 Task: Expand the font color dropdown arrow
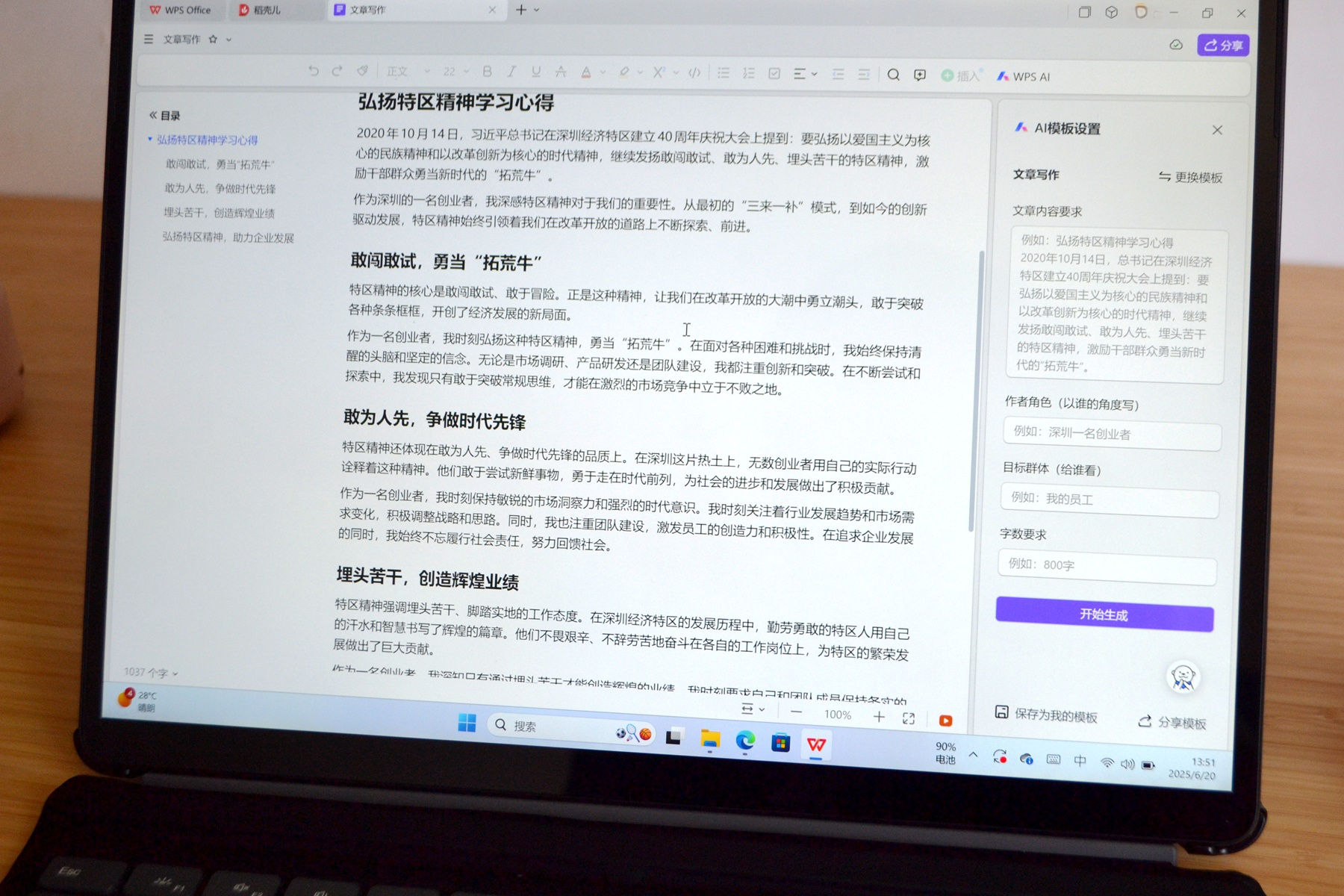click(602, 73)
